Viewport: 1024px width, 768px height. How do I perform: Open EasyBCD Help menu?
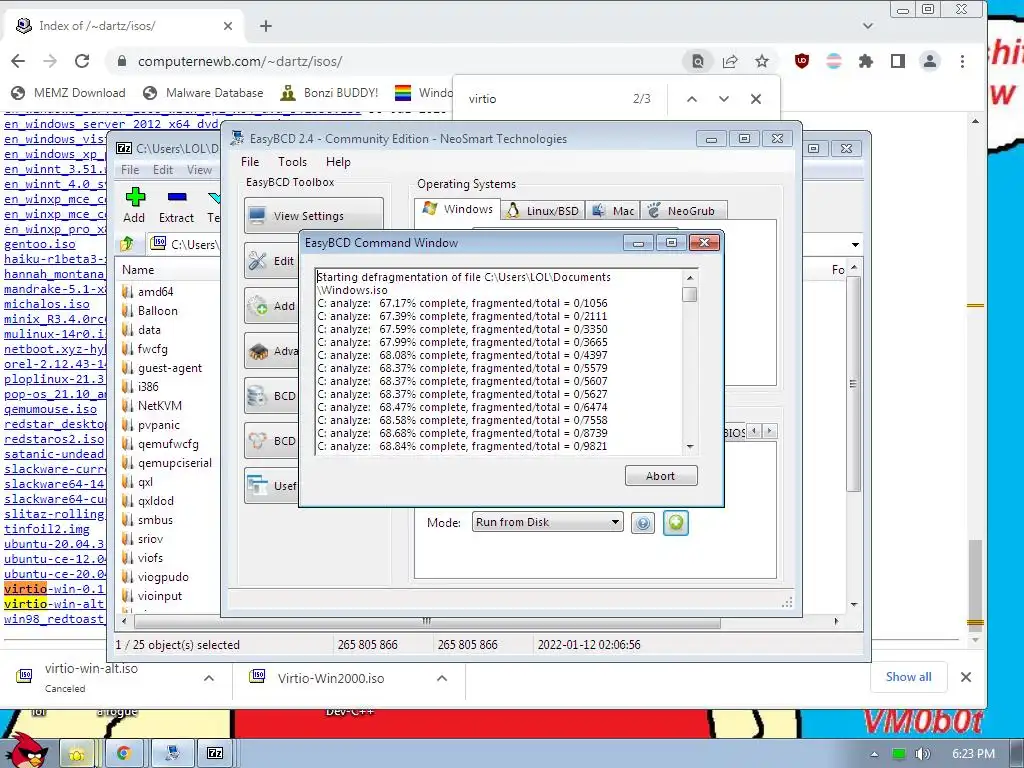click(338, 162)
